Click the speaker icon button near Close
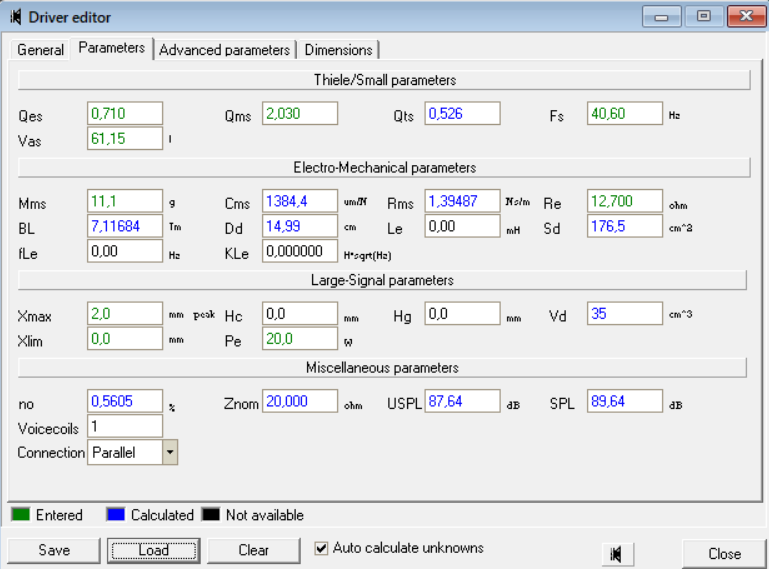Viewport: 769px width, 569px height. click(617, 553)
